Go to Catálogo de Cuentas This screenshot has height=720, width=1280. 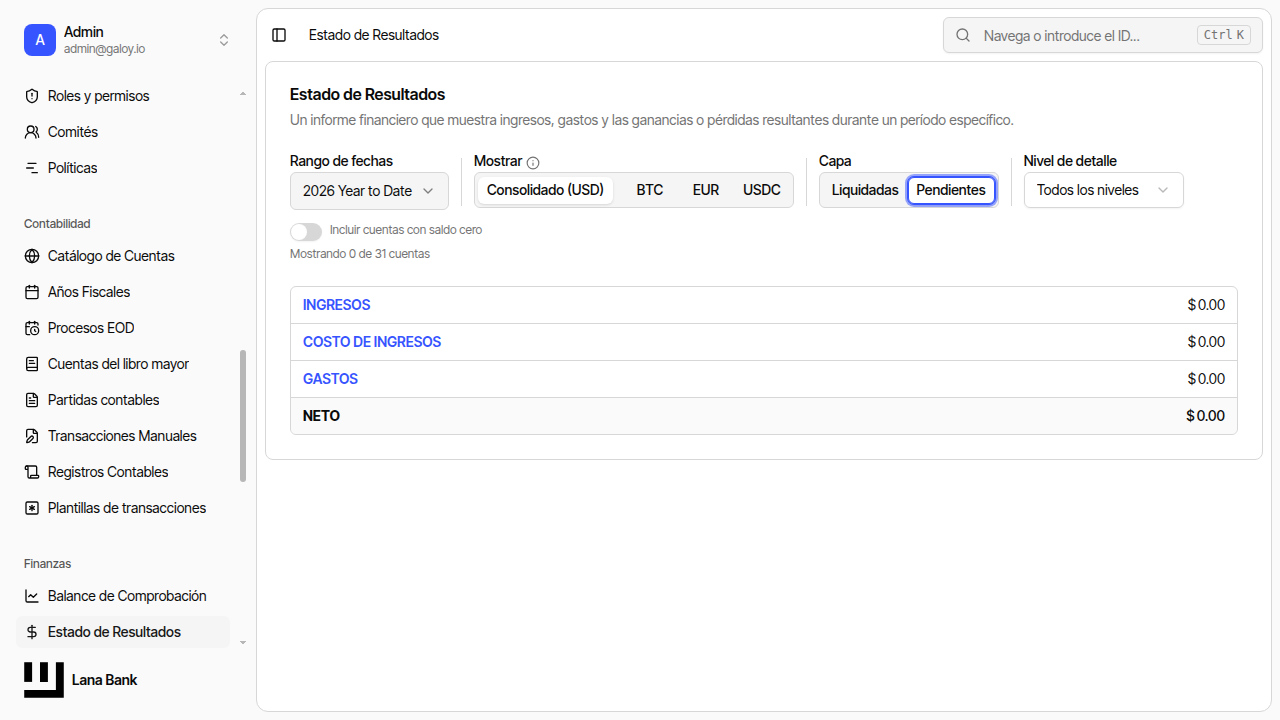pos(123,256)
